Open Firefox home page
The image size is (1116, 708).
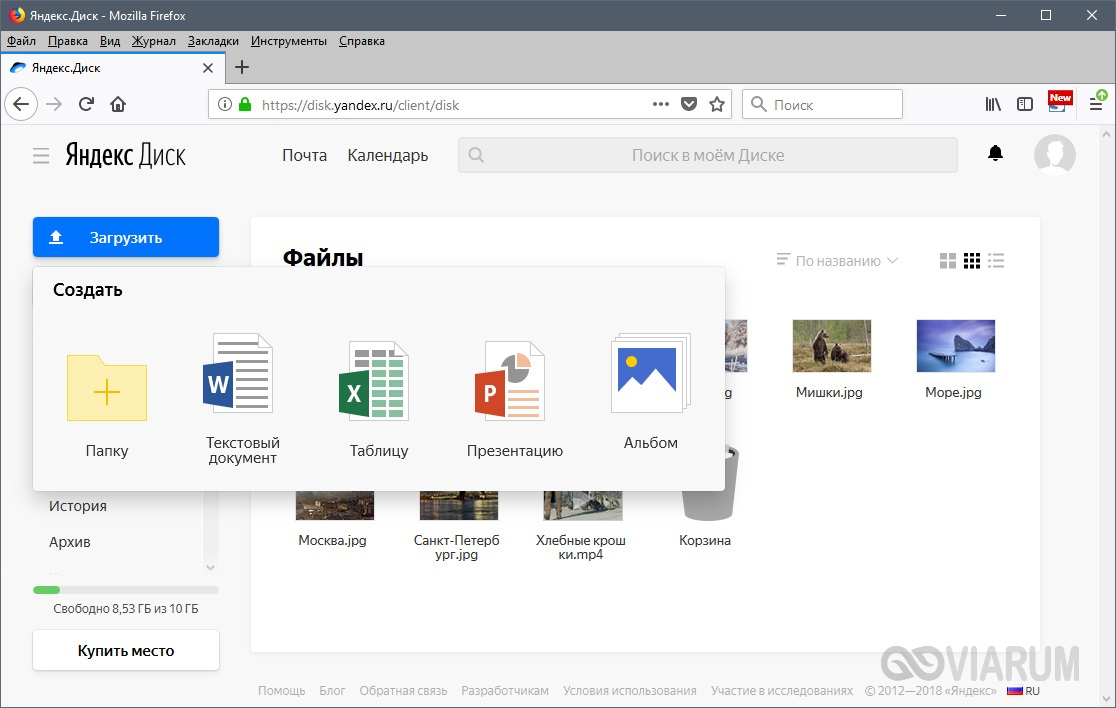118,105
